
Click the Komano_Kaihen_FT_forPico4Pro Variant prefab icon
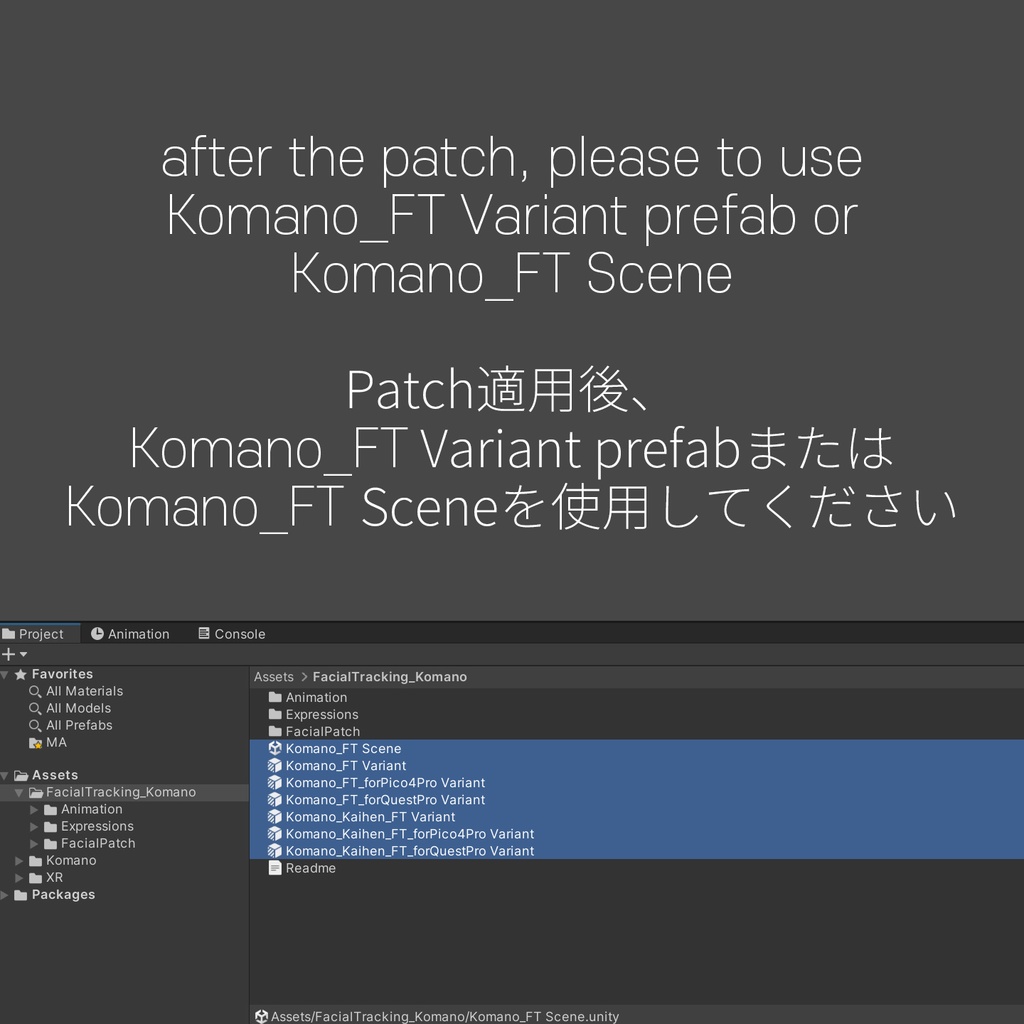click(275, 833)
